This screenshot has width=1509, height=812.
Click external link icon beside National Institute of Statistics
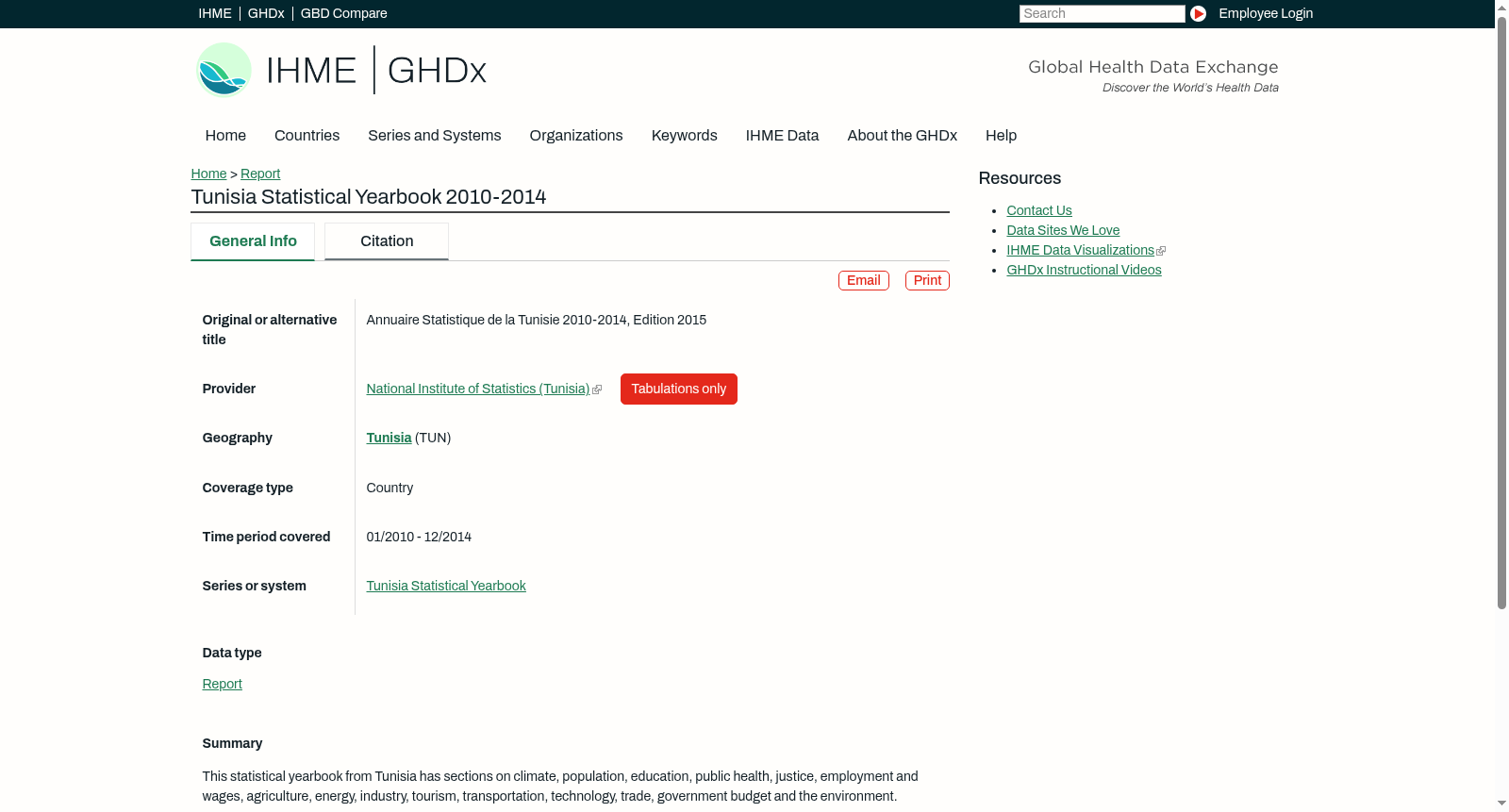[597, 389]
